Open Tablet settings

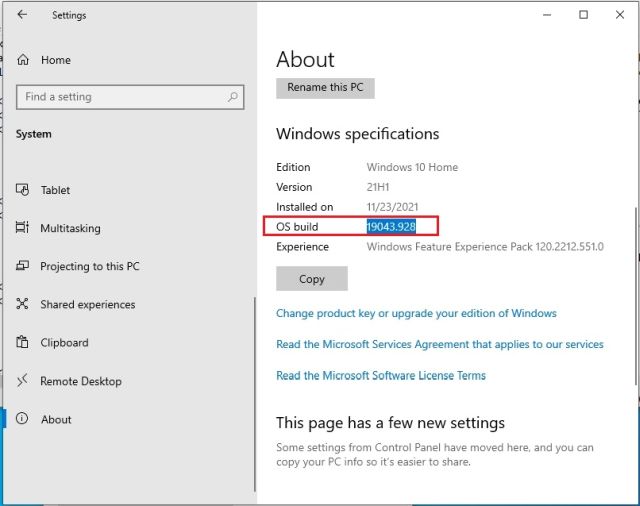[56, 190]
